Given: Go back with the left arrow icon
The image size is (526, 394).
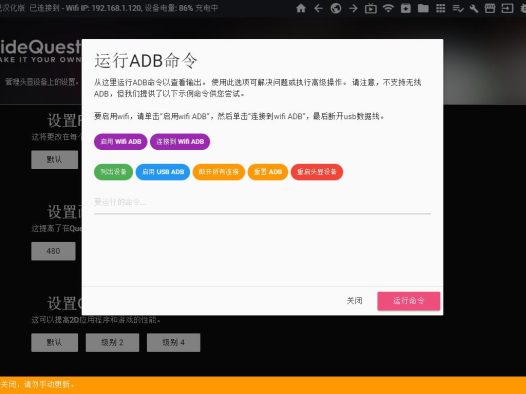Looking at the screenshot, I should (x=318, y=8).
